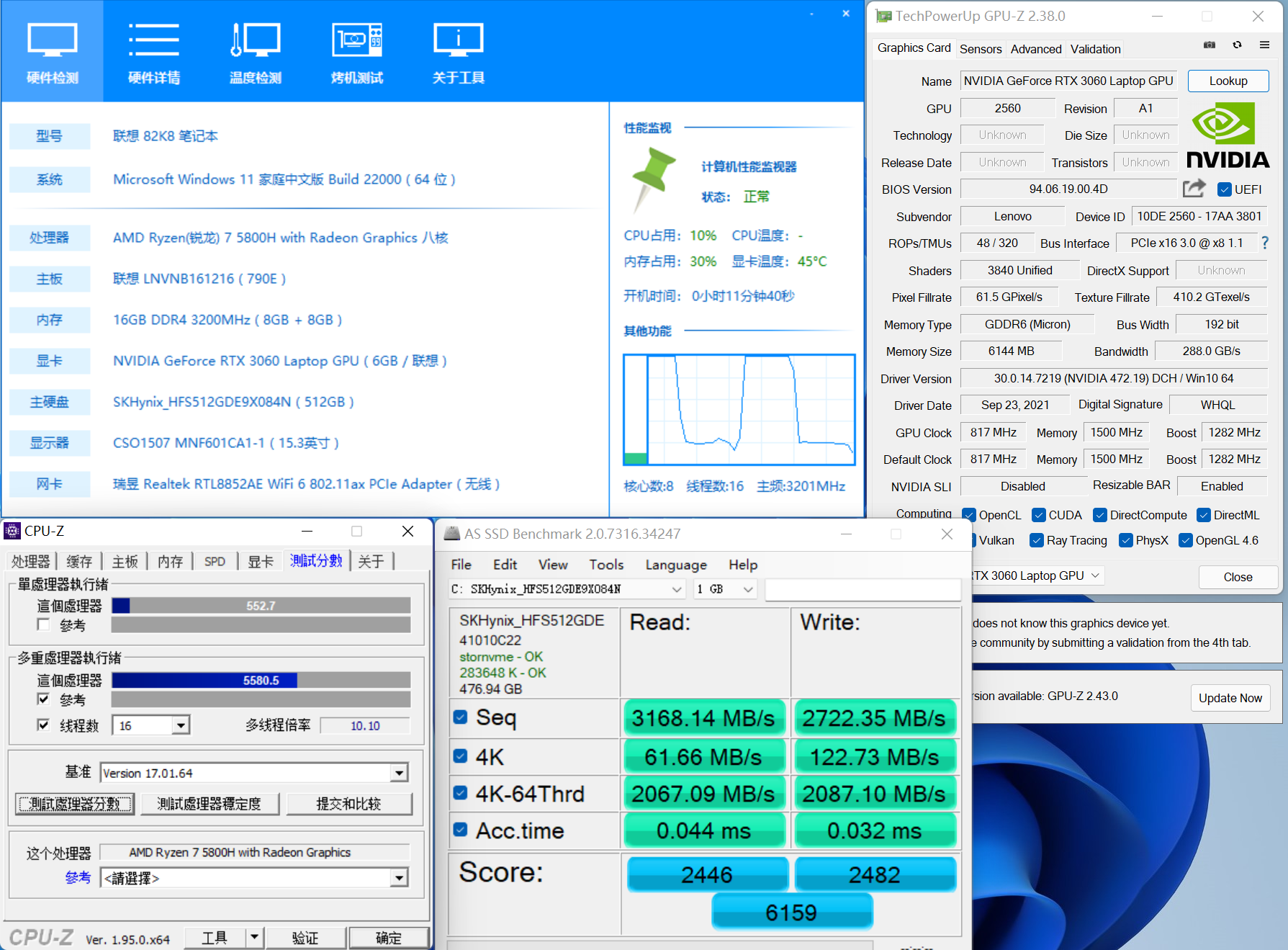Click the AS SSD Benchmark title icon

[452, 534]
